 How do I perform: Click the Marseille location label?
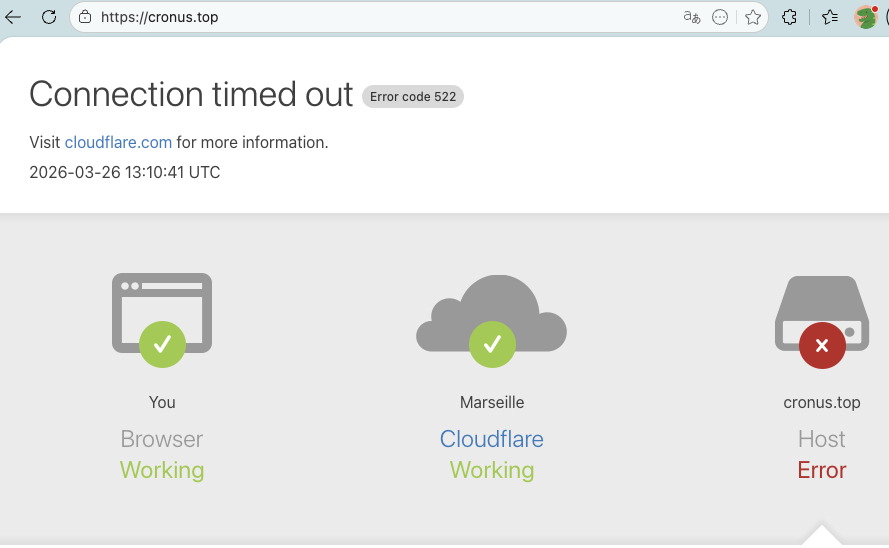click(x=491, y=402)
